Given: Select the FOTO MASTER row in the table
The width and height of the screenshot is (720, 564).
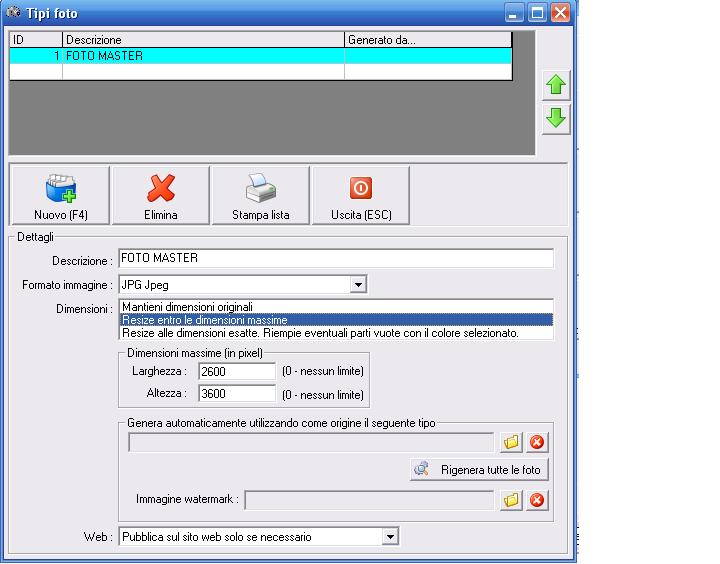Looking at the screenshot, I should pos(260,56).
